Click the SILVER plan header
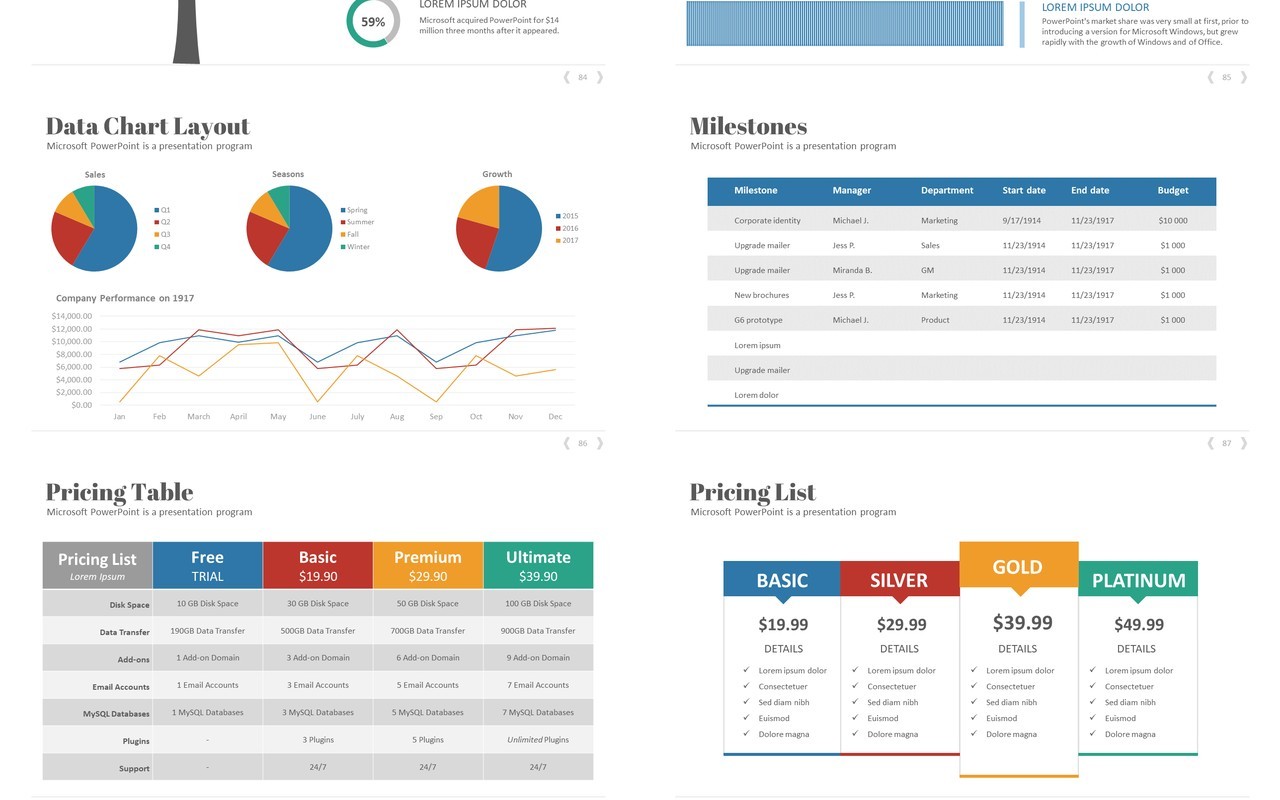The image size is (1280, 800). tap(899, 580)
